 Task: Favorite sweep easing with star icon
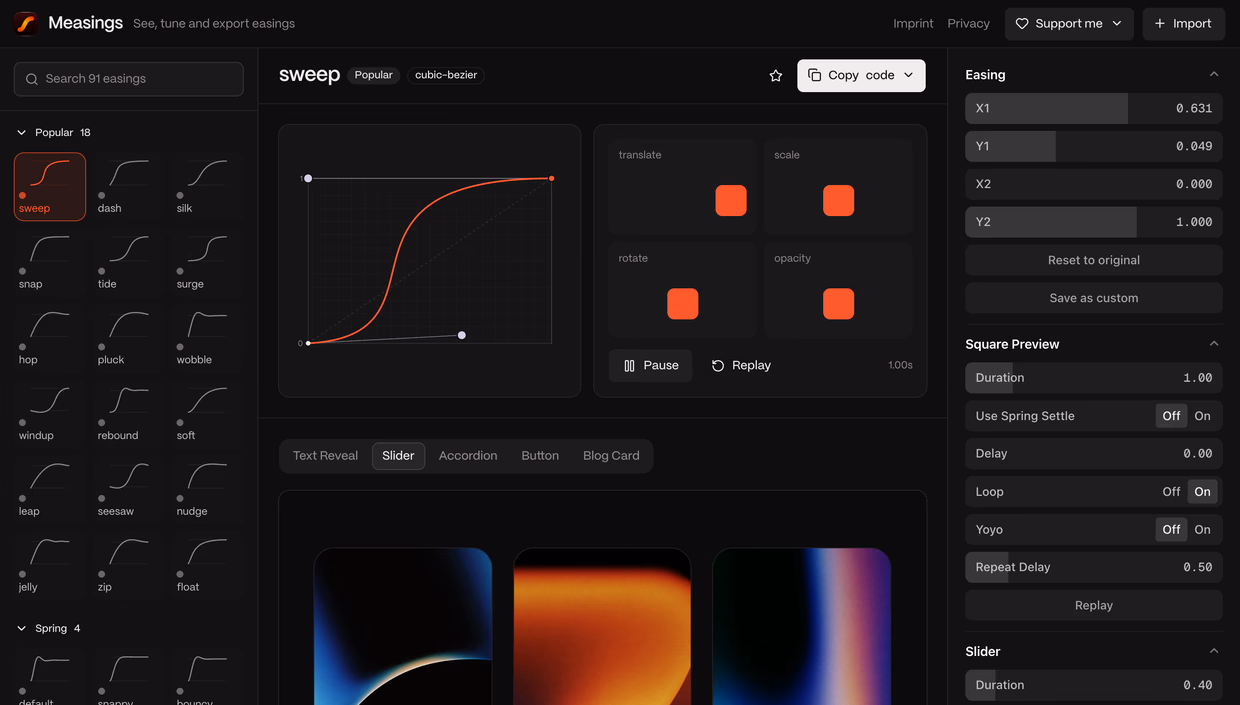[775, 75]
